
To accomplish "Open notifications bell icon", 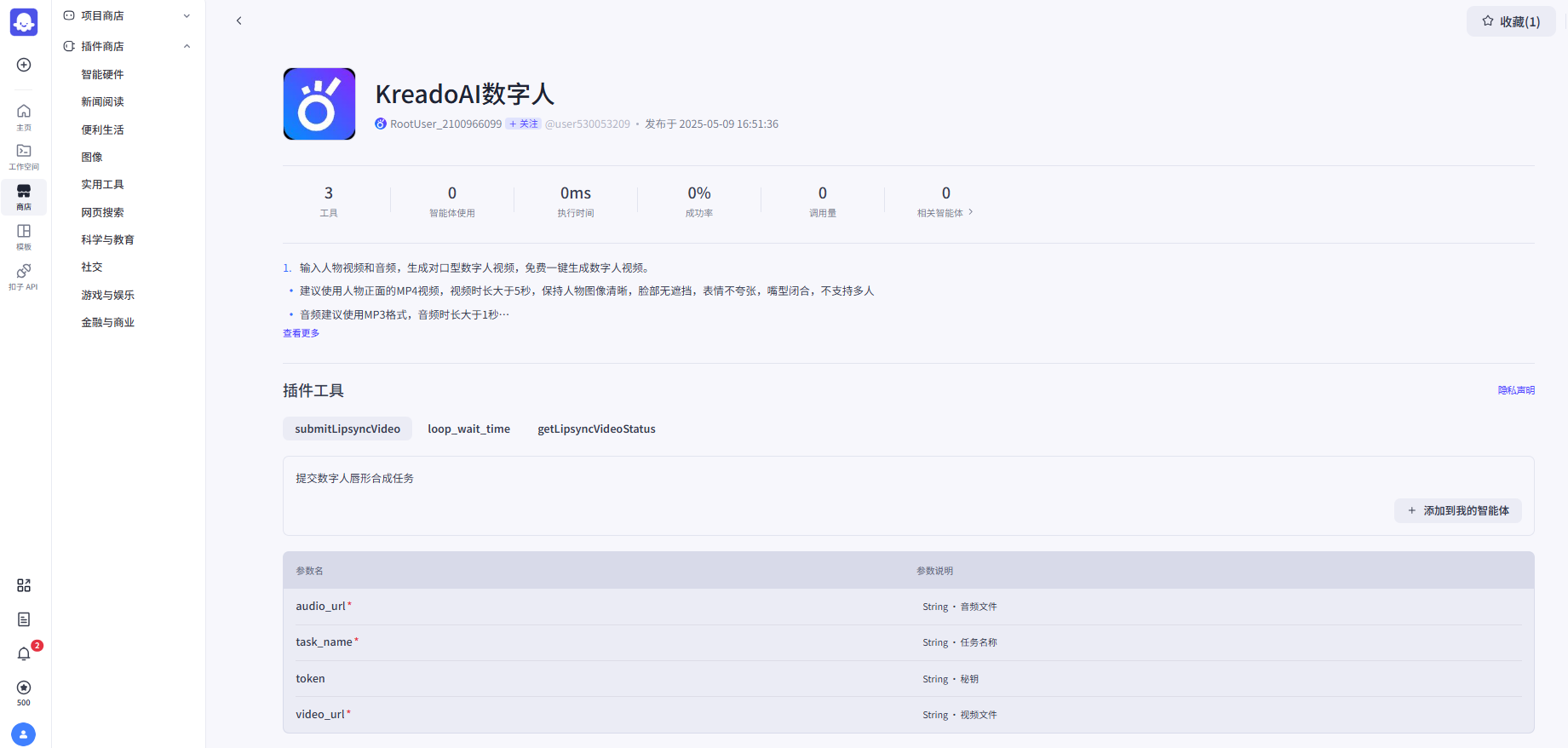I will pyautogui.click(x=24, y=653).
